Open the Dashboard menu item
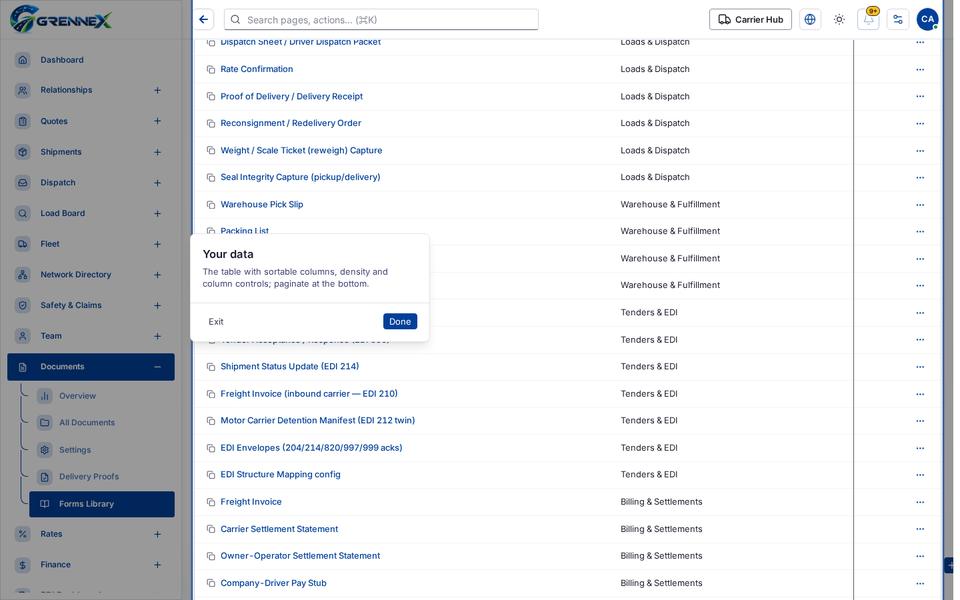 click(x=91, y=60)
